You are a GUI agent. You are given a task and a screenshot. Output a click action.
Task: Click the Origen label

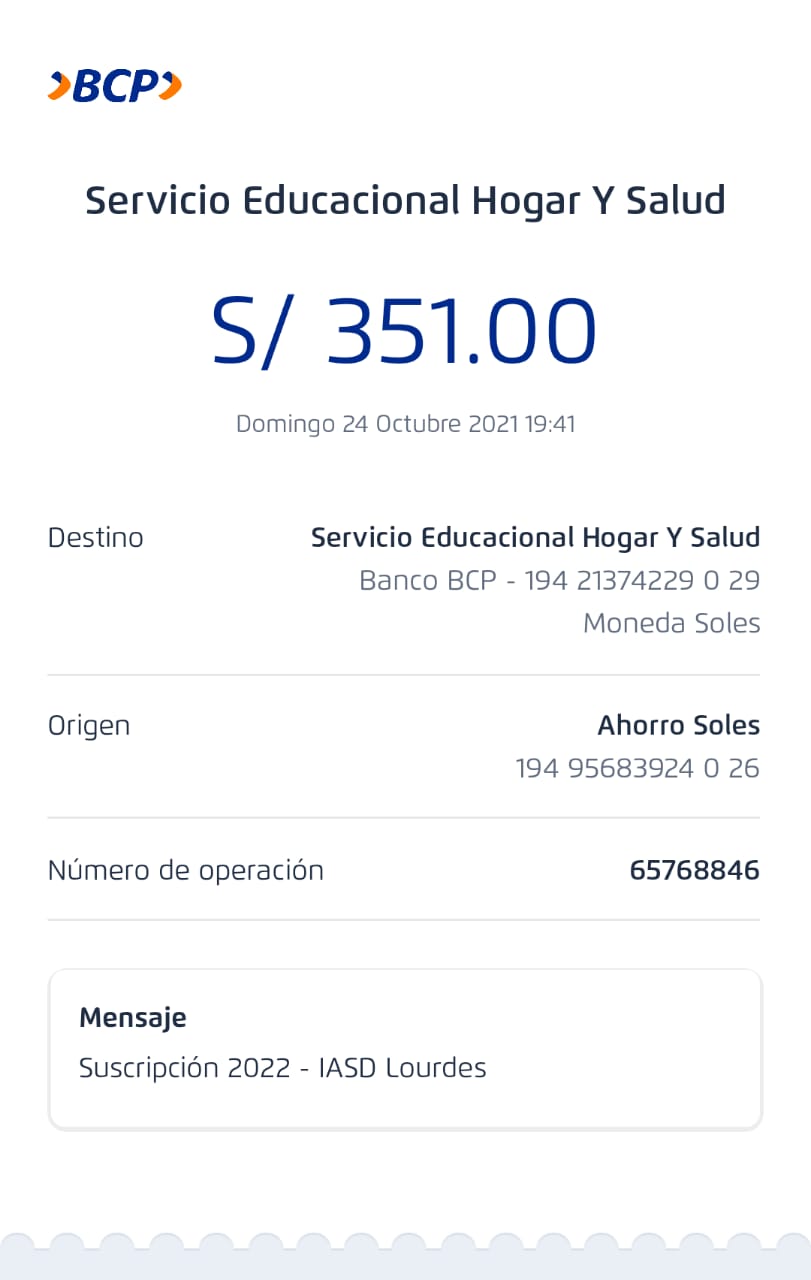[89, 726]
